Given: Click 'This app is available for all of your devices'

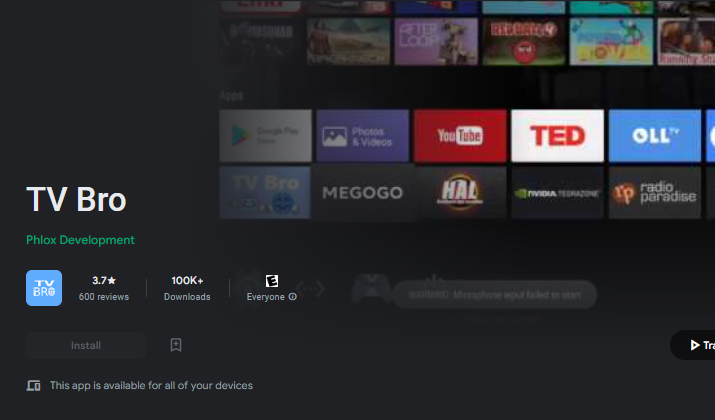Looking at the screenshot, I should (151, 385).
